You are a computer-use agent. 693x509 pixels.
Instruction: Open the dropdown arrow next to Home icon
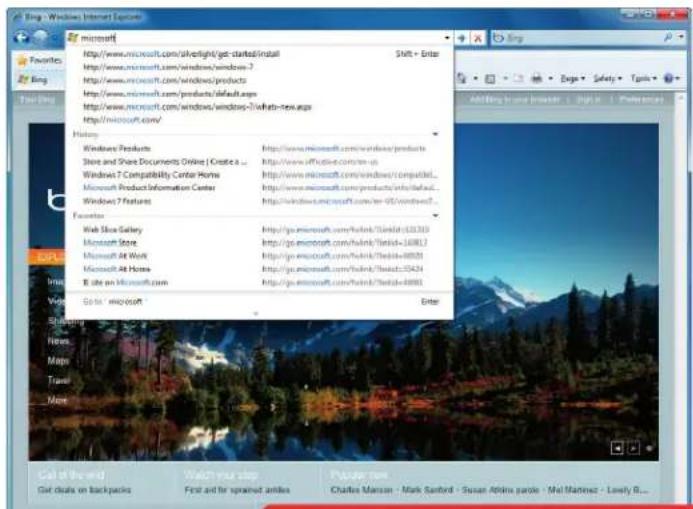click(476, 79)
